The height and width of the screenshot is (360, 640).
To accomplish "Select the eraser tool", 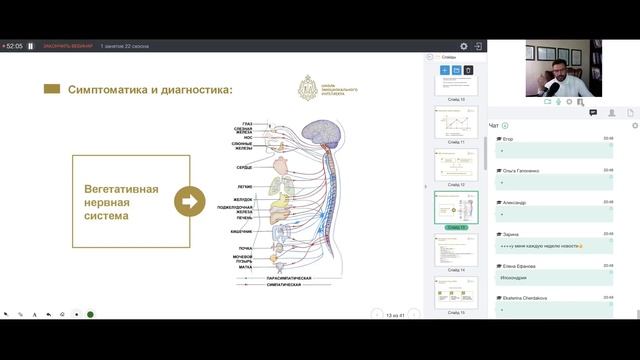I will coord(62,314).
